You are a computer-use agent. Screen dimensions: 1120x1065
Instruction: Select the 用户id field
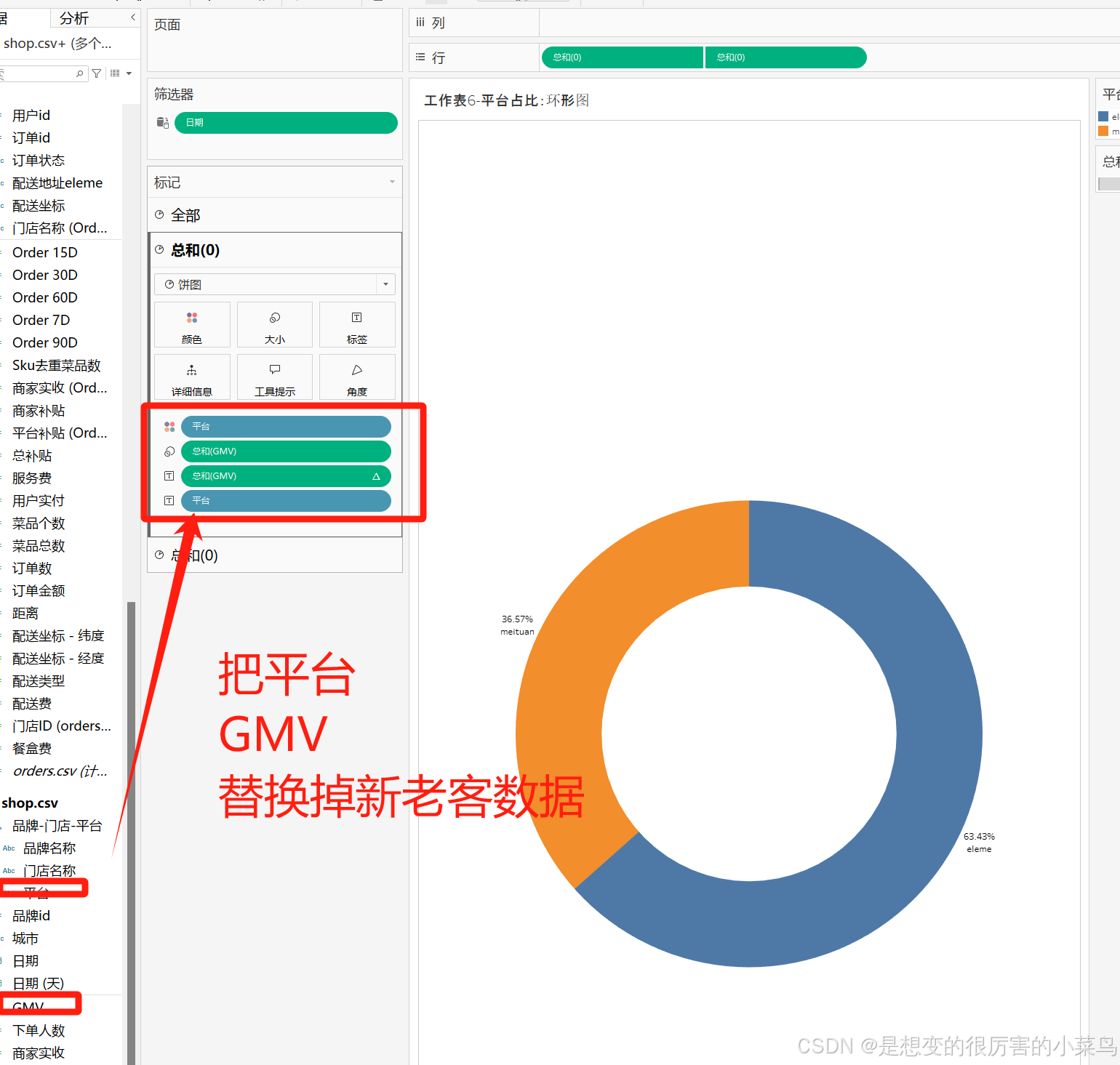coord(31,116)
